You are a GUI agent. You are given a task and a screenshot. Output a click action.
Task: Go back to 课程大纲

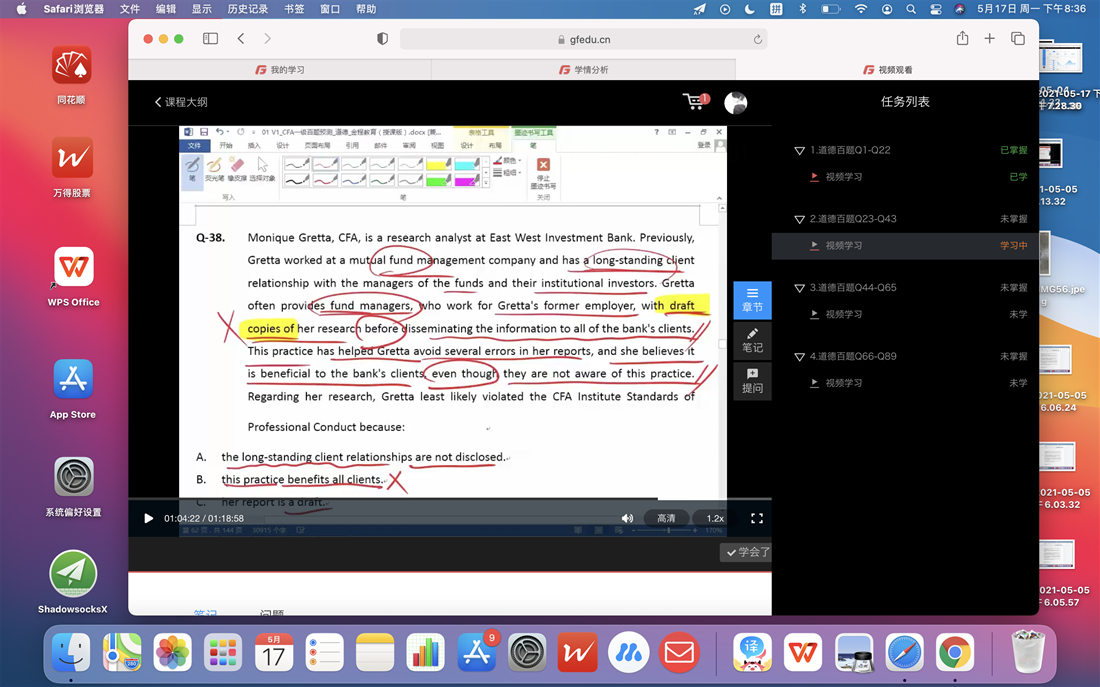[181, 102]
